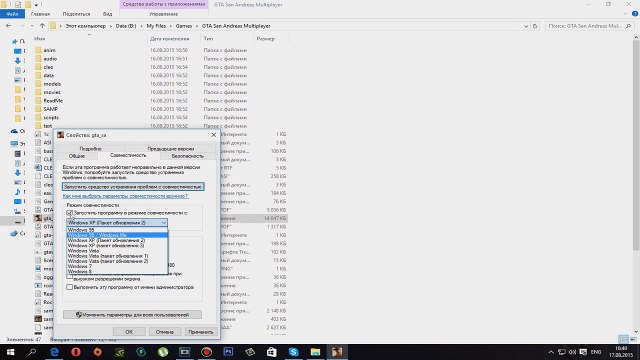The height and width of the screenshot is (360, 640).
Task: Expand the address bar history dropdown
Action: 526,26
